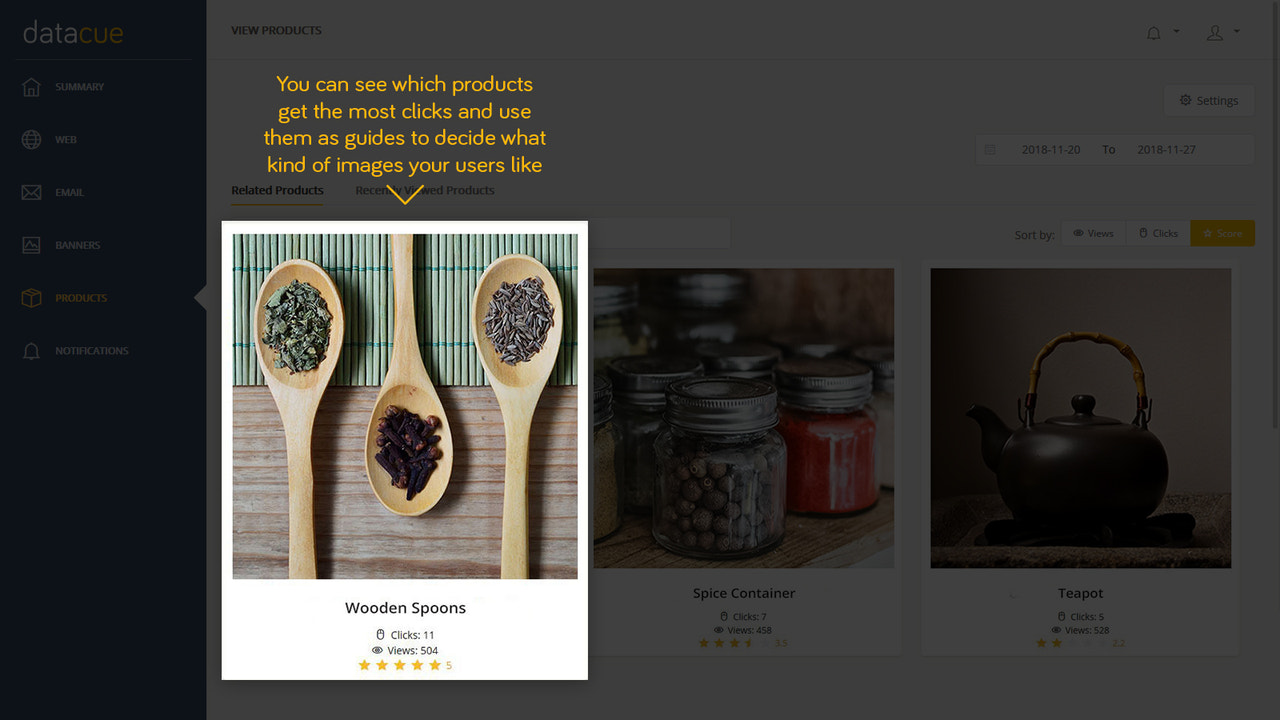Click the user profile icon
Viewport: 1280px width, 720px height.
tap(1215, 32)
